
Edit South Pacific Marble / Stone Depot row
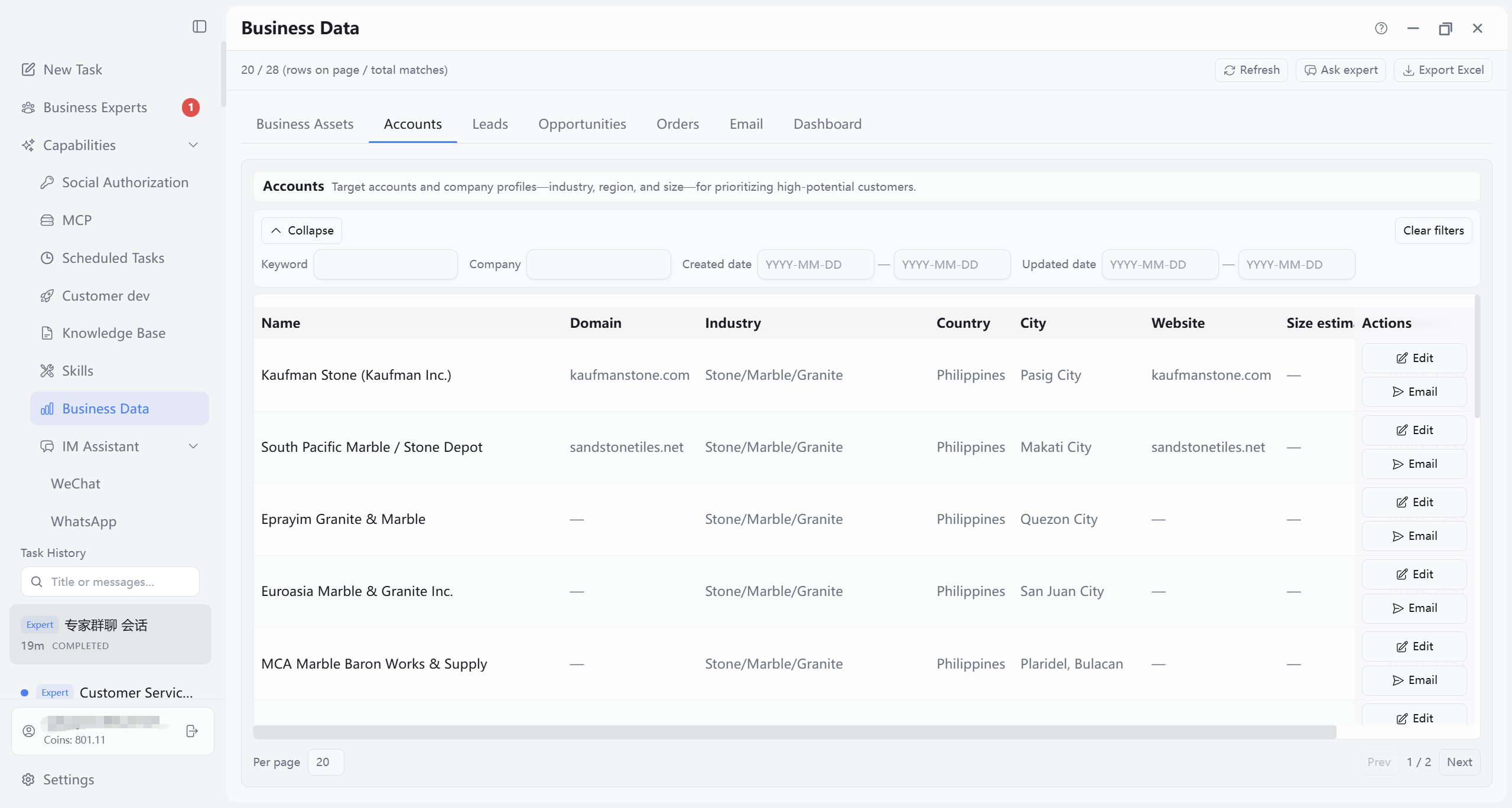coord(1415,430)
